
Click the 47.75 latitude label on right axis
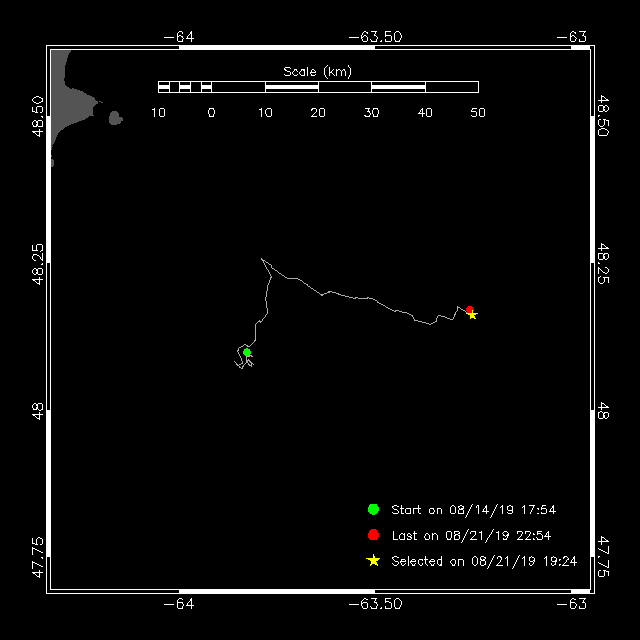coord(603,556)
